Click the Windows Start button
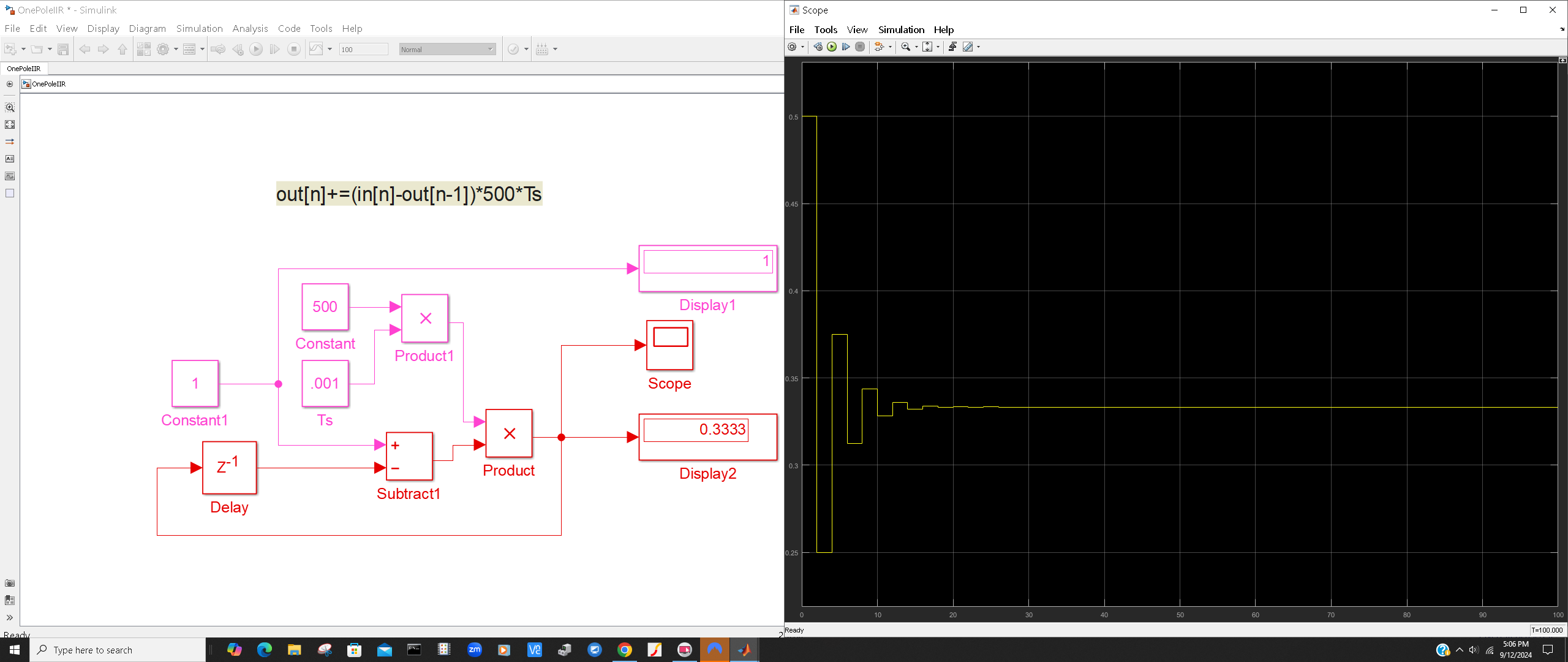 click(x=15, y=650)
